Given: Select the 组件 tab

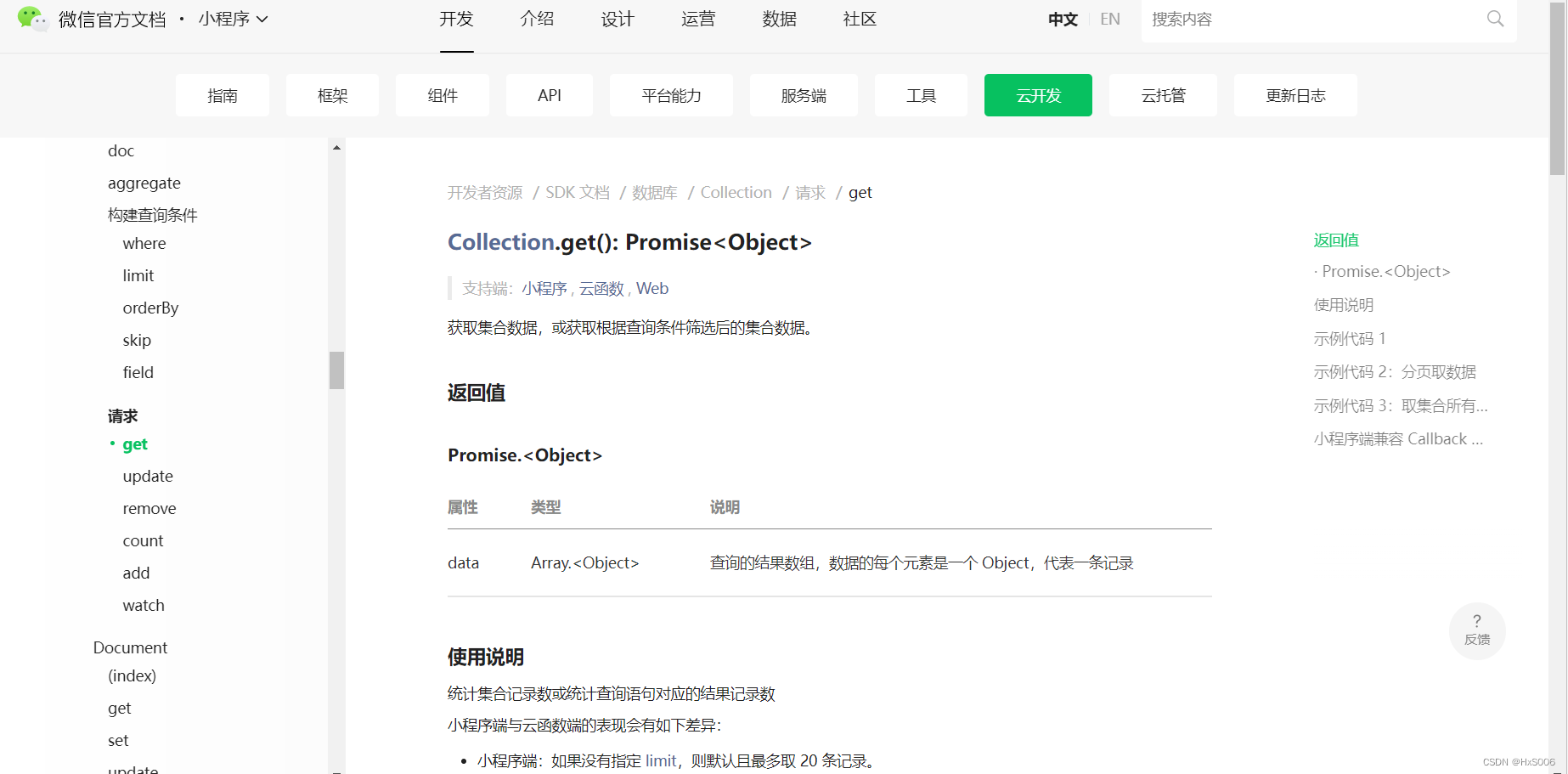Looking at the screenshot, I should 443,95.
